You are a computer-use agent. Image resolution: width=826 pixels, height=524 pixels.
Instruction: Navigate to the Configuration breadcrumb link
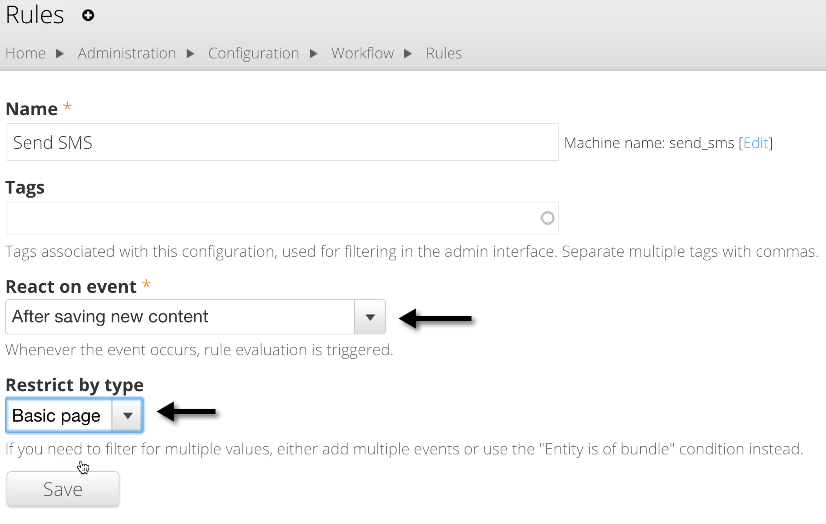pyautogui.click(x=253, y=53)
